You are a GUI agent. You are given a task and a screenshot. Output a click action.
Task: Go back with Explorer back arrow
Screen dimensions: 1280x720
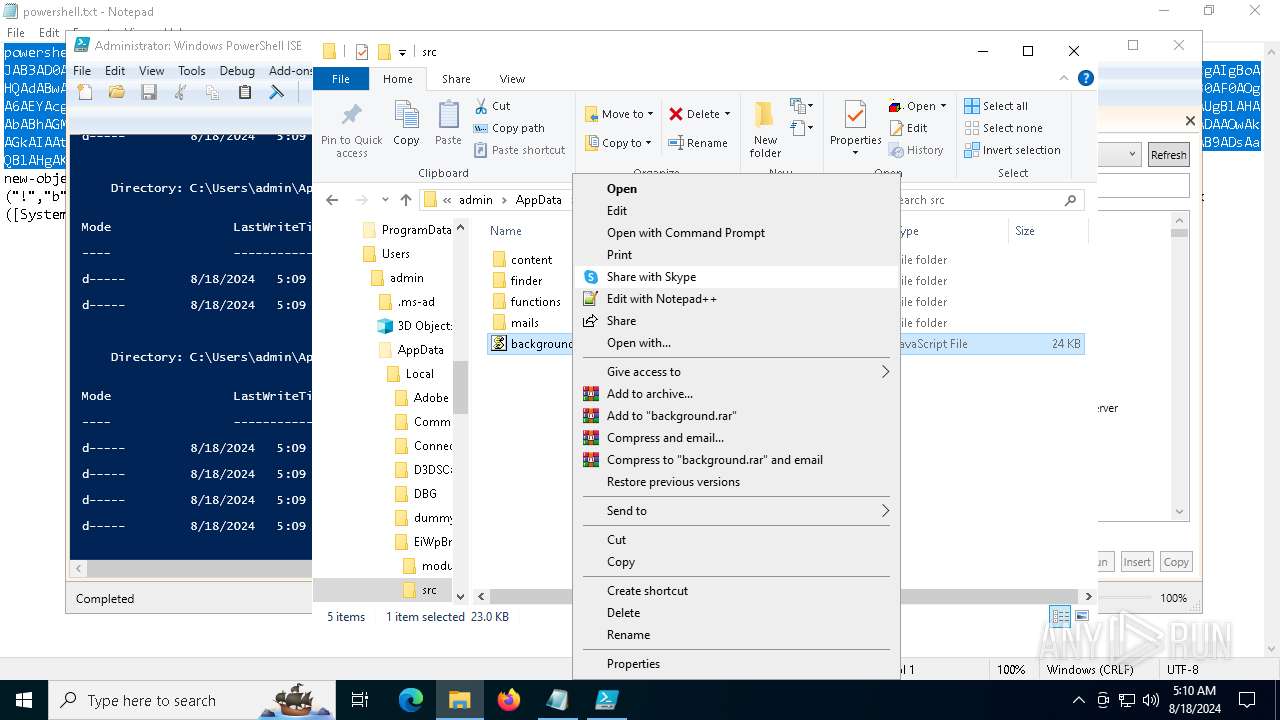(332, 200)
